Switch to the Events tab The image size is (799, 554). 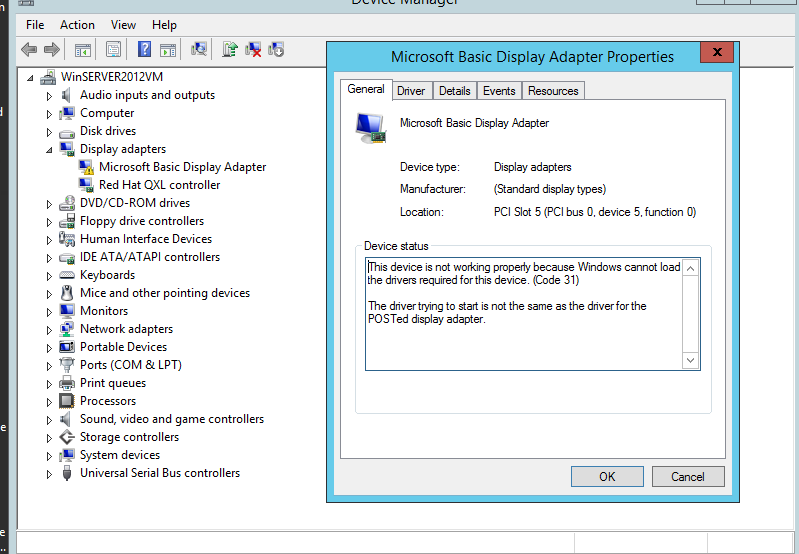[x=499, y=91]
